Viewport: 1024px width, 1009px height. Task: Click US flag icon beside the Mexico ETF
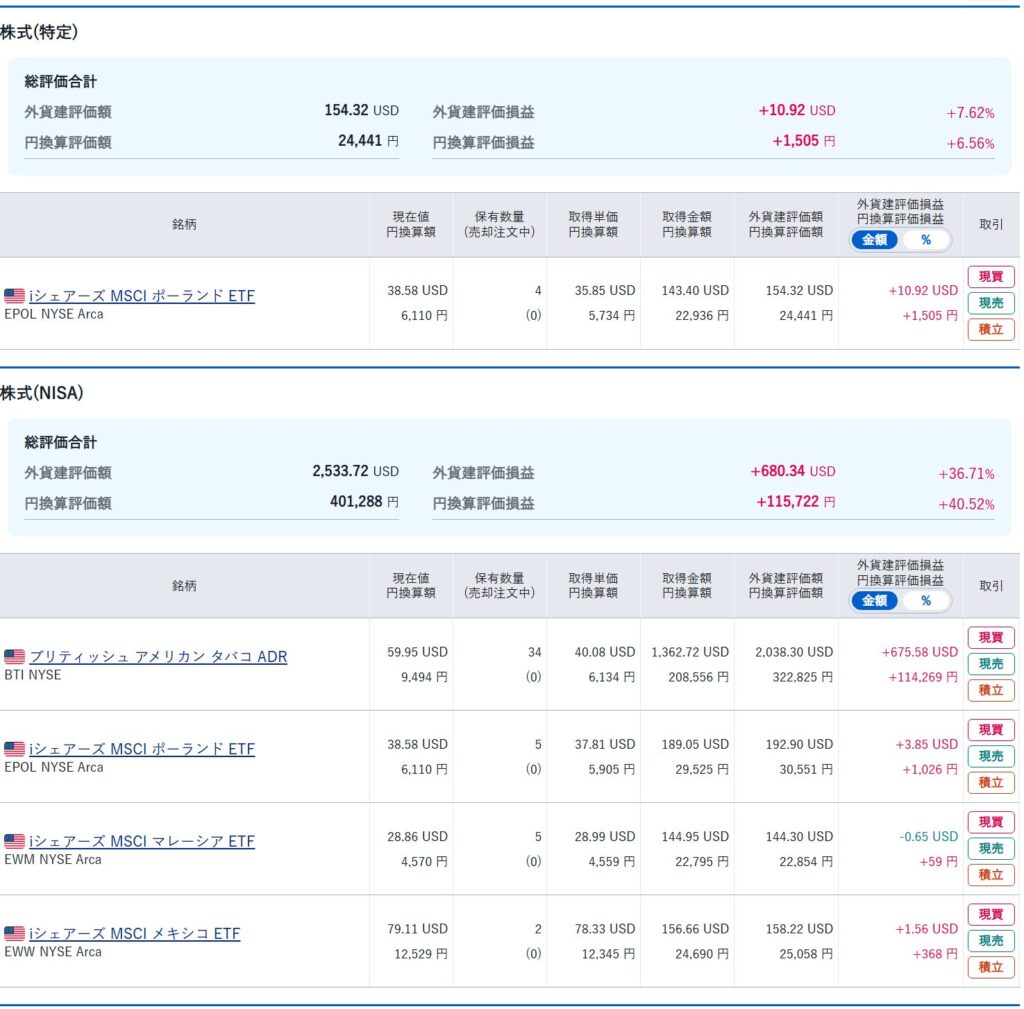click(14, 934)
